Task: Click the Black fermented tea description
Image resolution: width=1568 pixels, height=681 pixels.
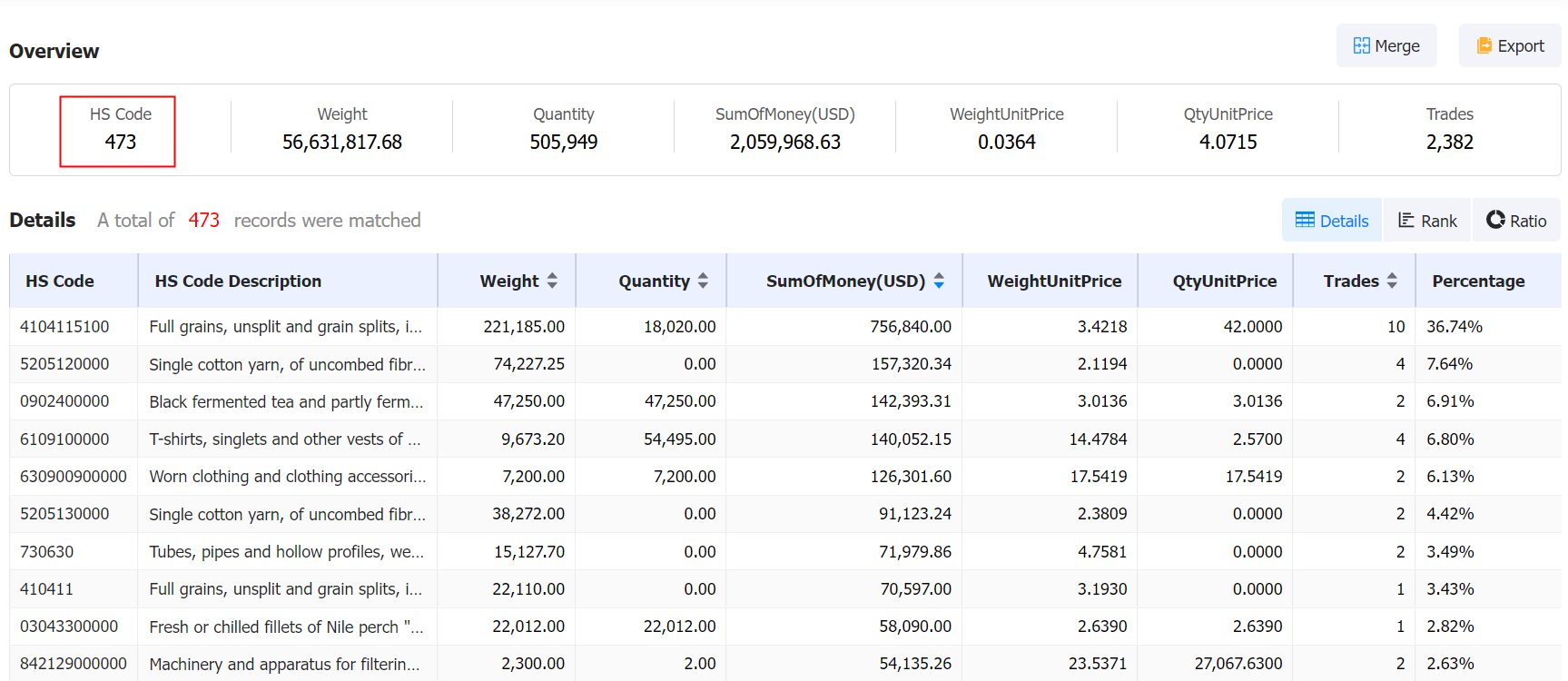Action: coord(286,401)
